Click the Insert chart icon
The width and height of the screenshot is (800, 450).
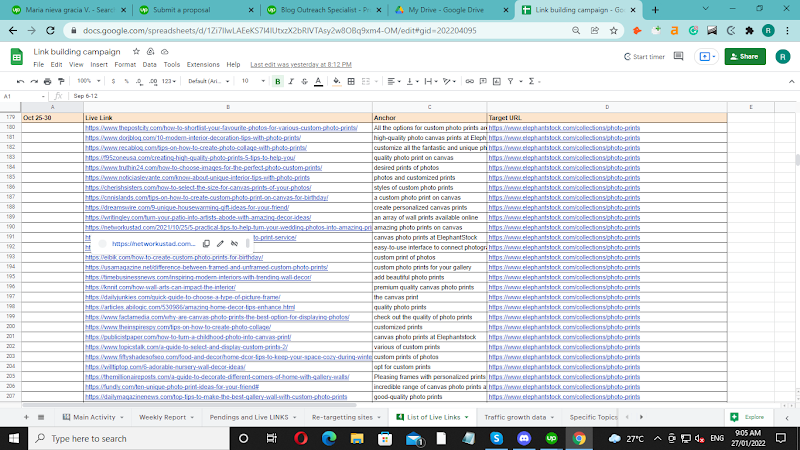(497, 81)
